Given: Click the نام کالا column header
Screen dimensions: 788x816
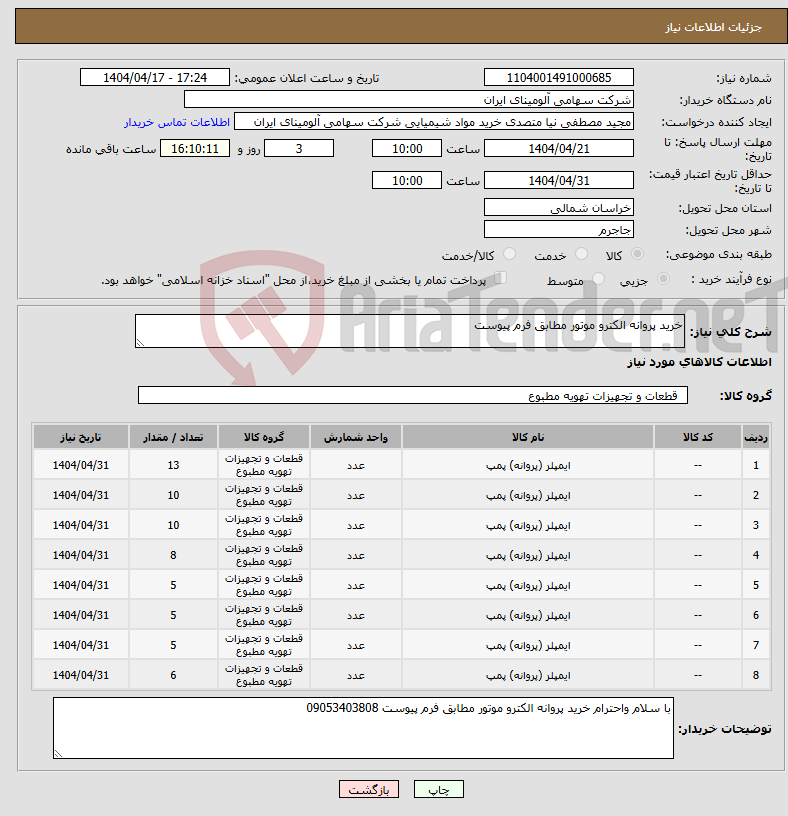Looking at the screenshot, I should pyautogui.click(x=528, y=437).
